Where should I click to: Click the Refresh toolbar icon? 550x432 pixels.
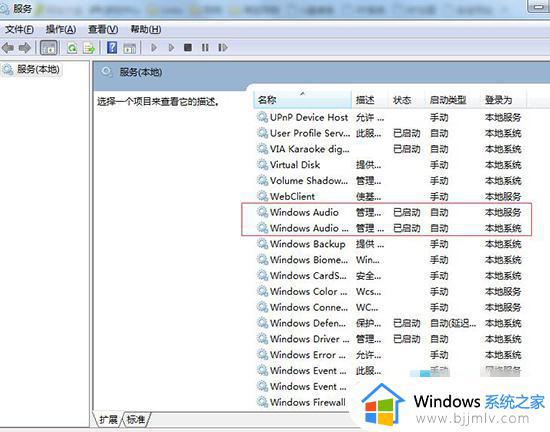(x=72, y=47)
